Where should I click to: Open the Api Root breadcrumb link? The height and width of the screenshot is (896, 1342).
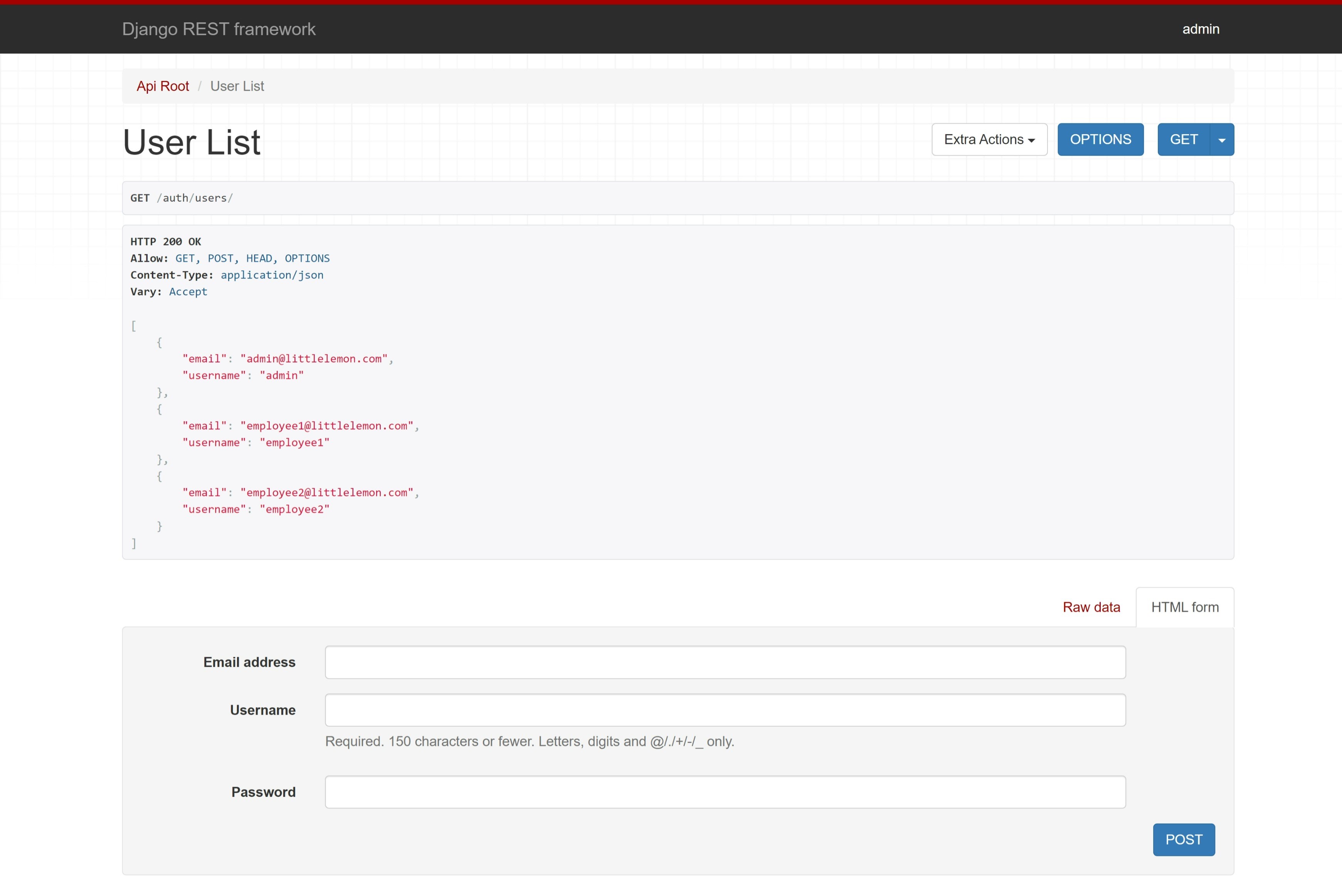coord(163,86)
